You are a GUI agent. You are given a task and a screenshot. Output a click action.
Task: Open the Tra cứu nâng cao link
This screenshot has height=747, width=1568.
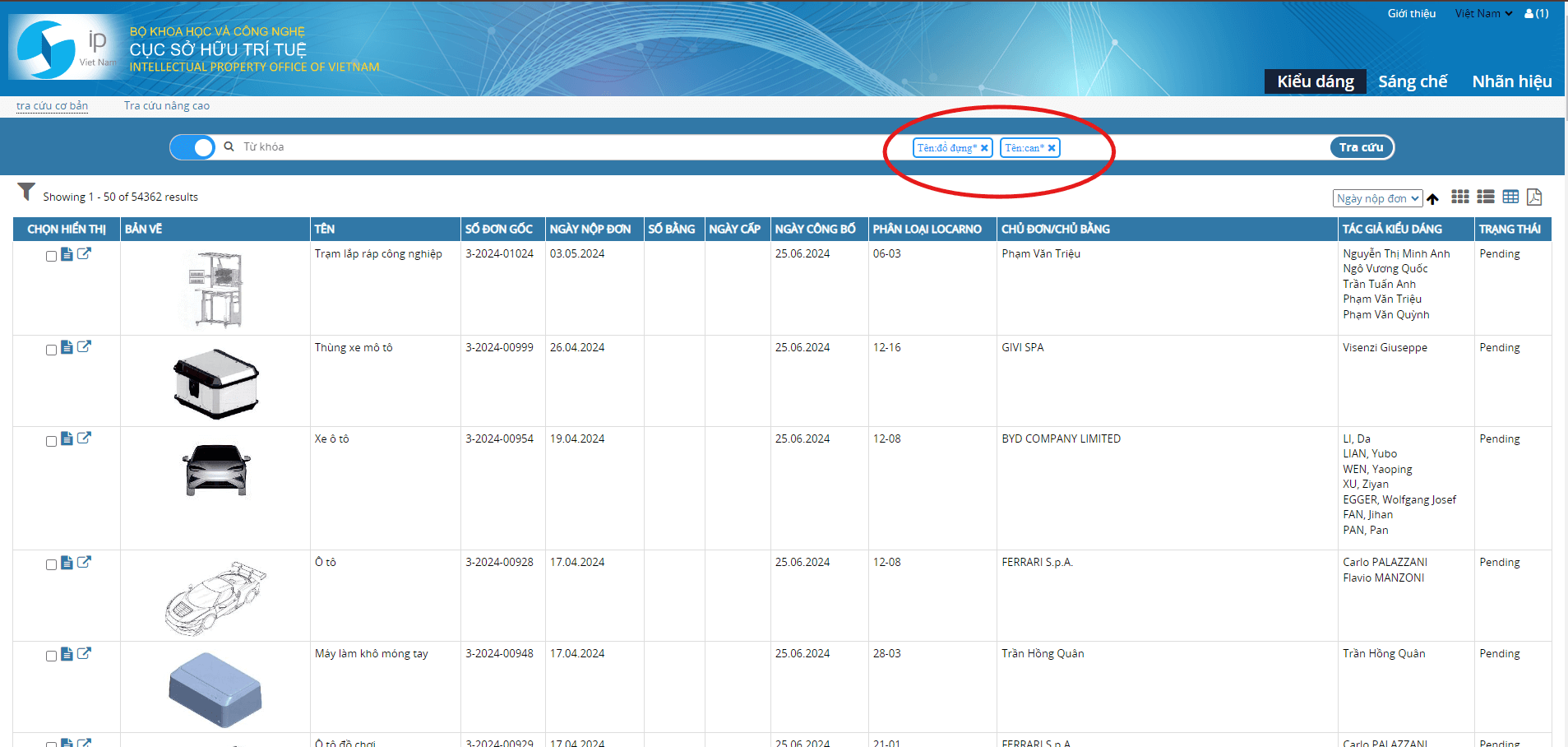tap(166, 105)
